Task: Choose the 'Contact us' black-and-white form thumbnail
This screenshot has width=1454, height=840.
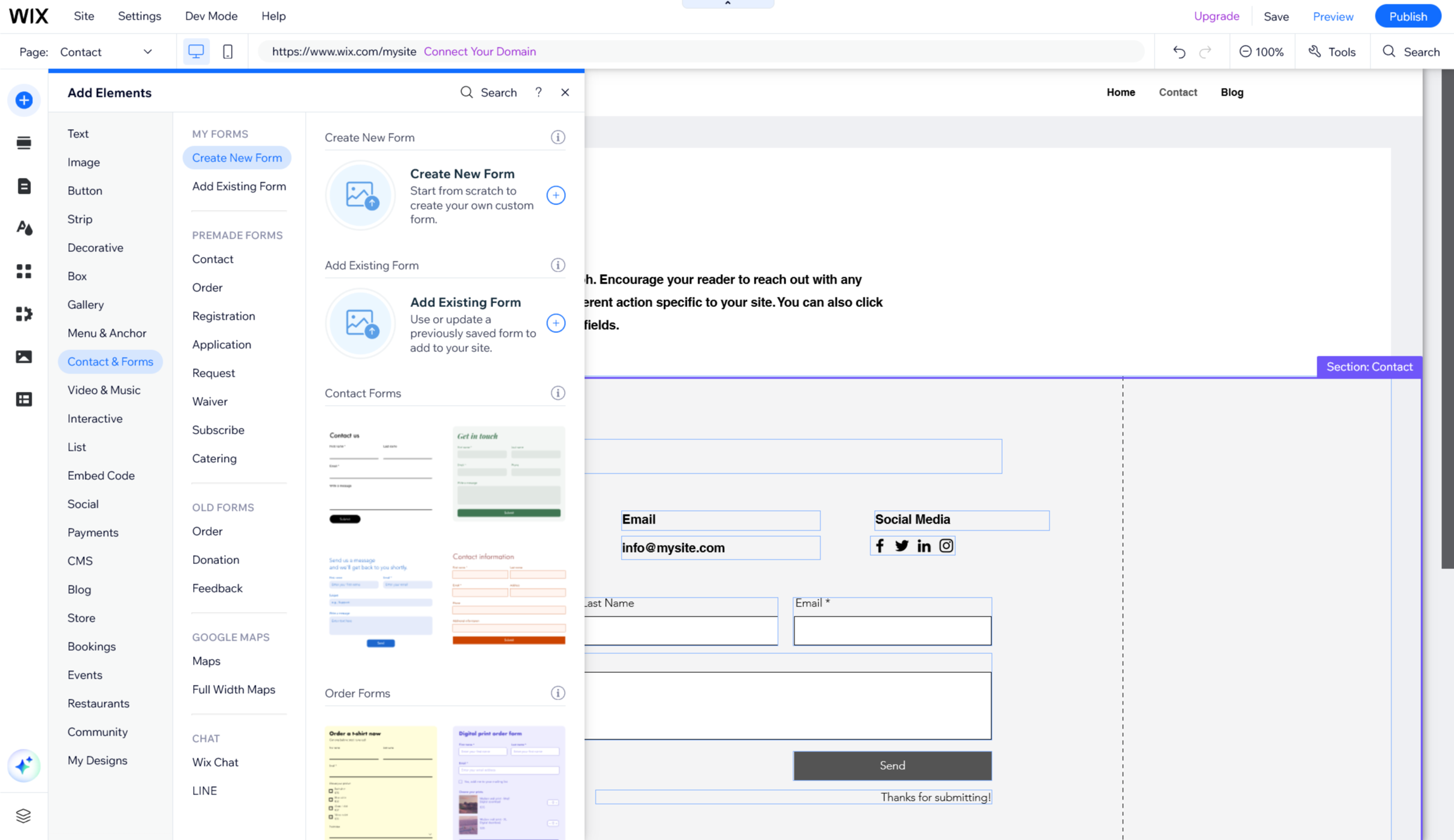Action: (x=380, y=476)
